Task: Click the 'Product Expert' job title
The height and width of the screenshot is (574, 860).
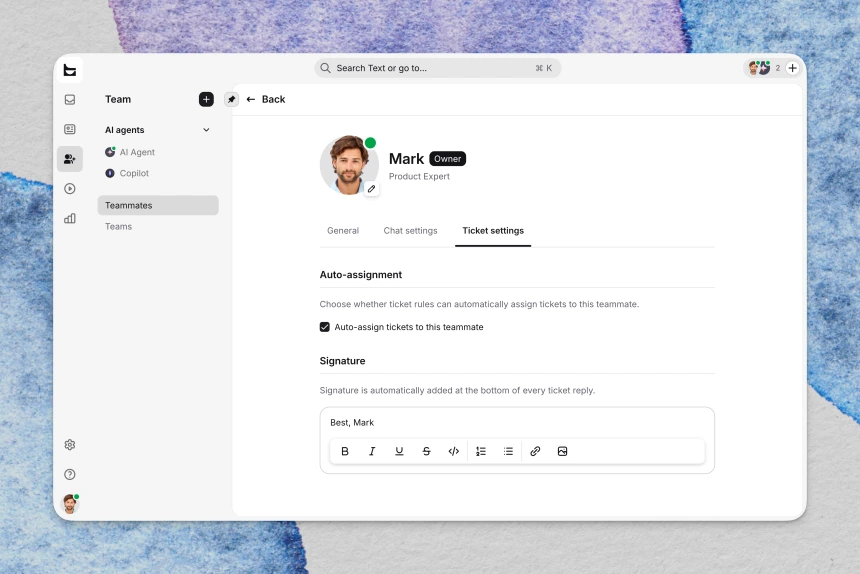Action: tap(419, 177)
